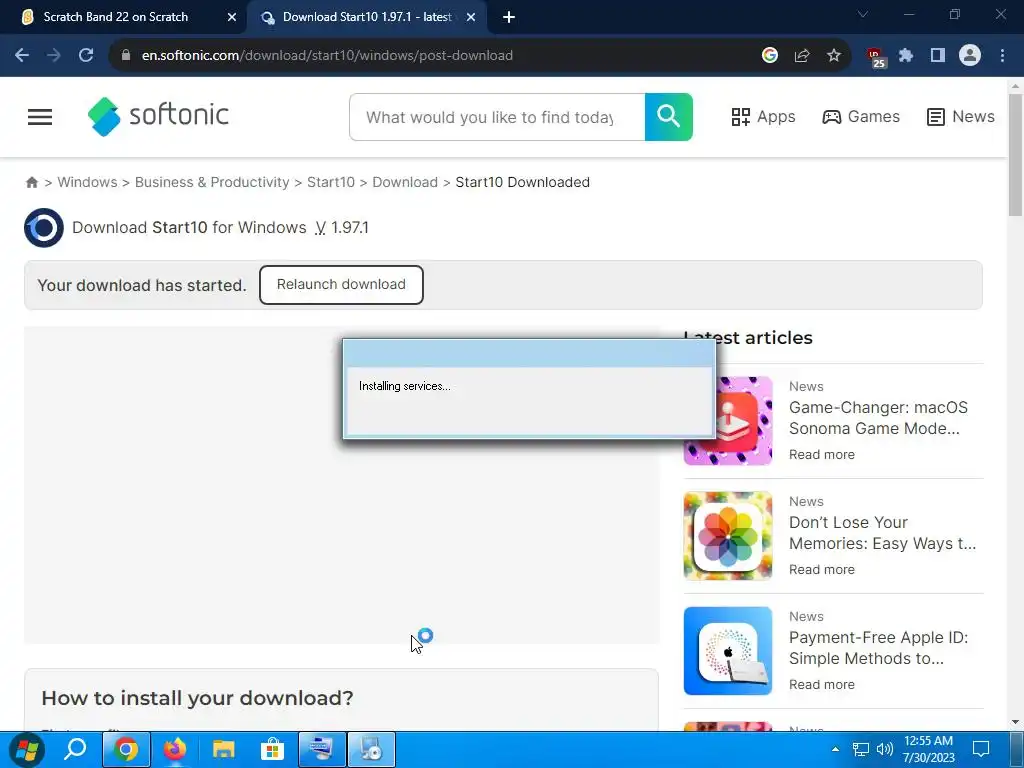Open a new browser tab
This screenshot has width=1024, height=768.
(509, 18)
